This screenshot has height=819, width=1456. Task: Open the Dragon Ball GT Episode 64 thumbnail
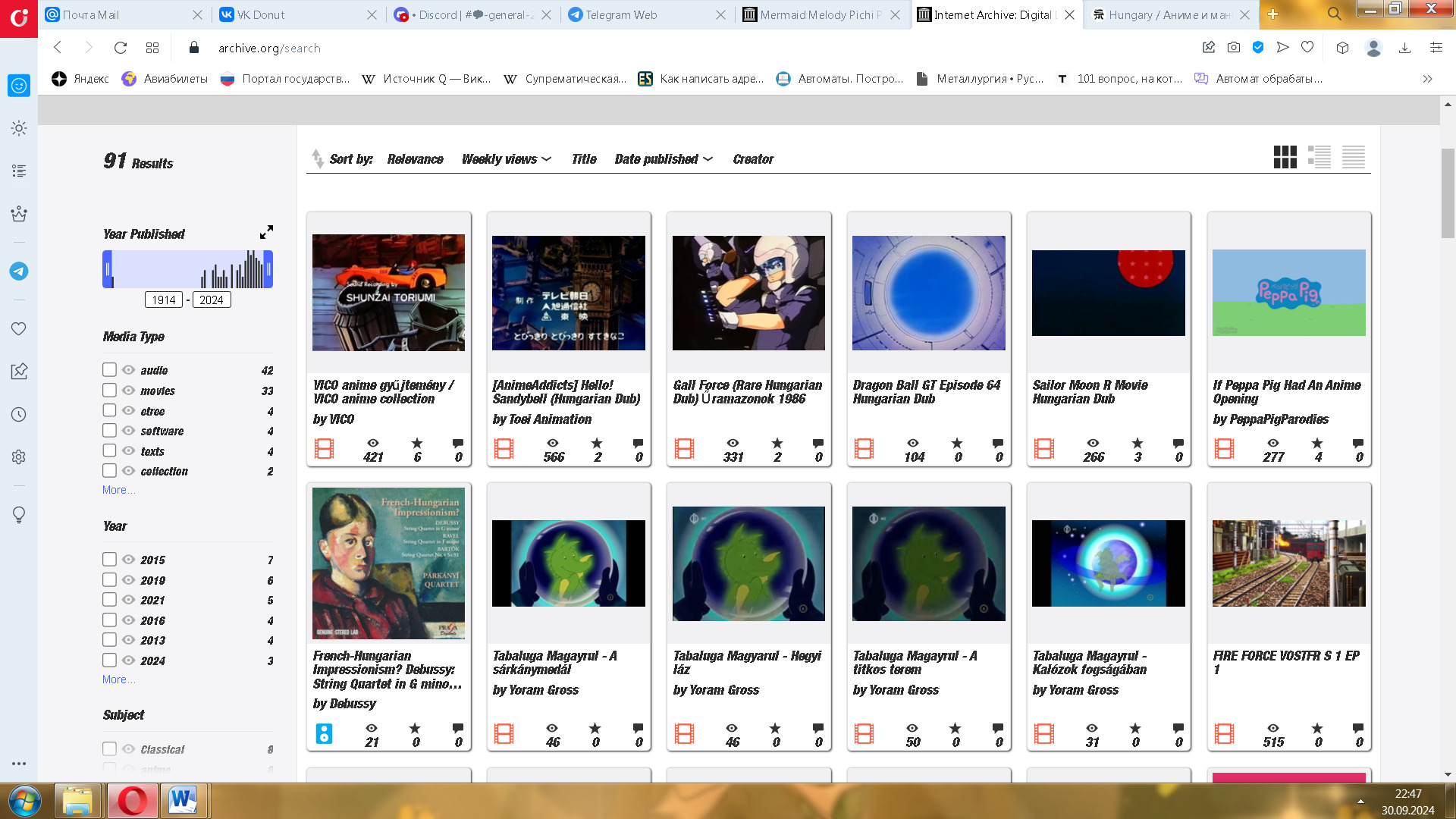(928, 293)
